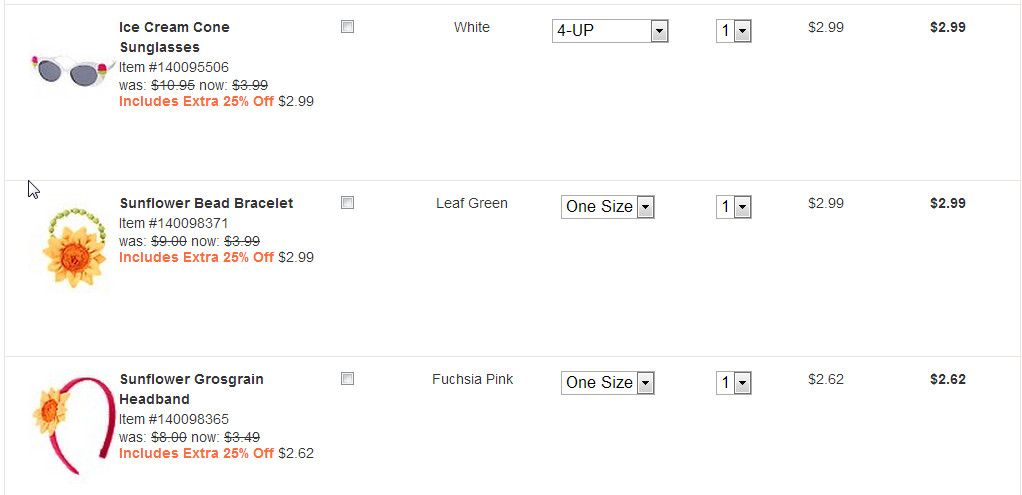Expand the quantity dropdown for the bracelet
Viewport: 1022px width, 495px height.
pyautogui.click(x=733, y=208)
